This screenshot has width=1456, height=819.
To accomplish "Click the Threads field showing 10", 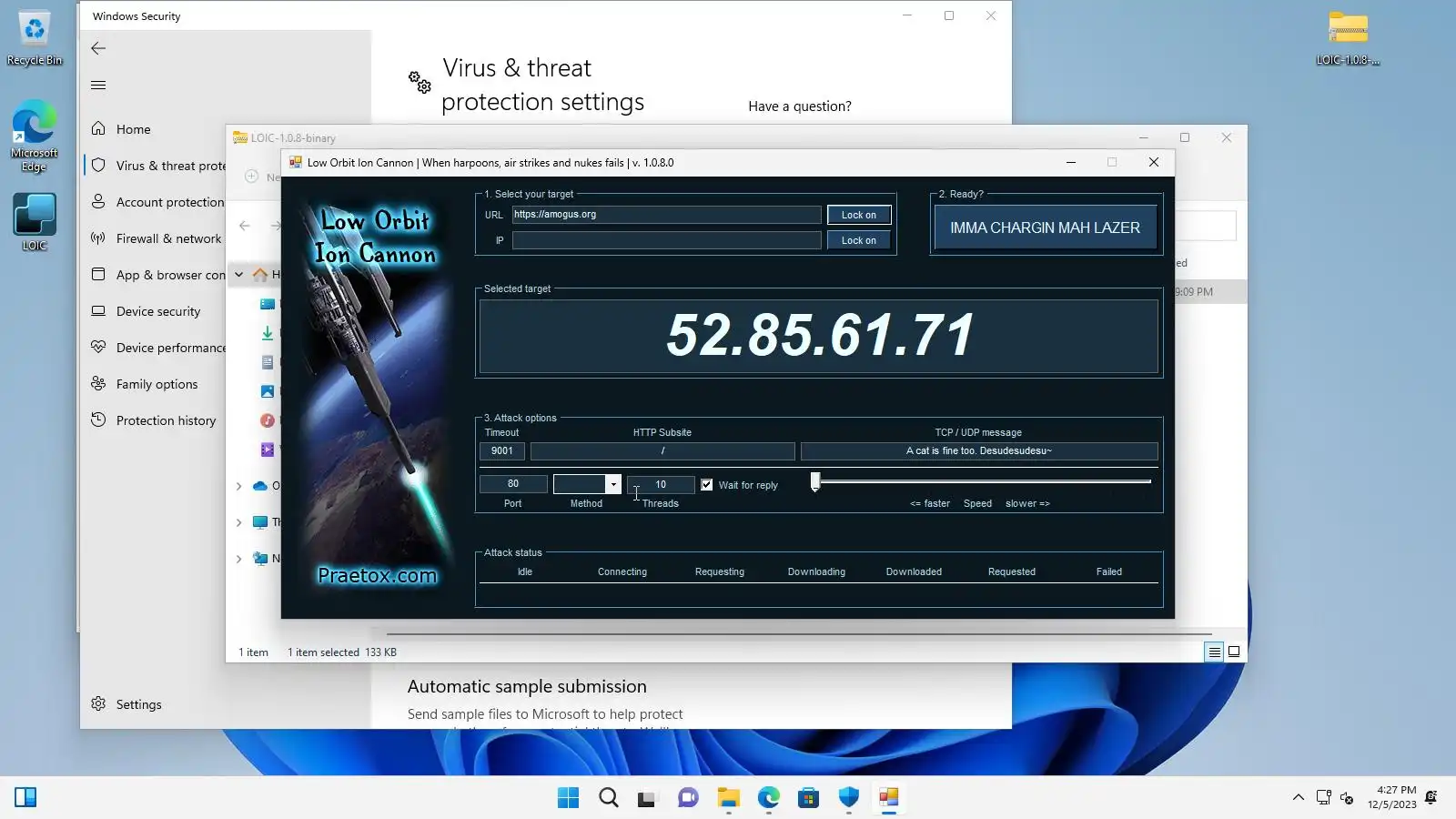I will tap(661, 484).
